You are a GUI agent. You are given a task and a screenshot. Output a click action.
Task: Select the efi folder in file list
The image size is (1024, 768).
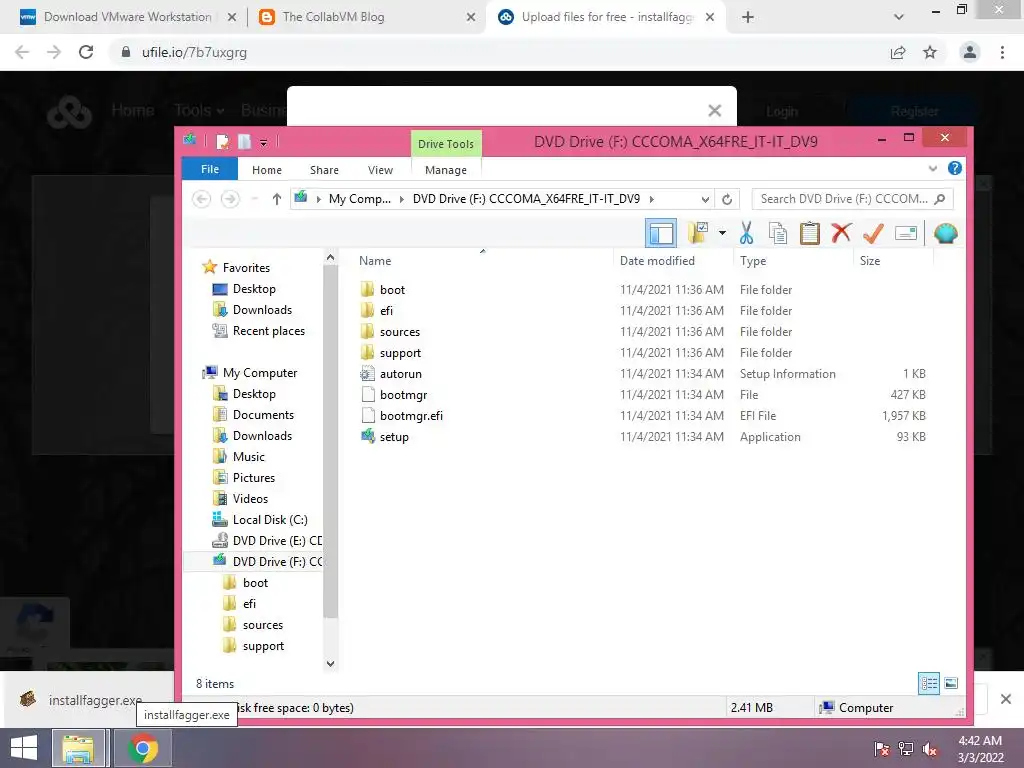coord(386,310)
